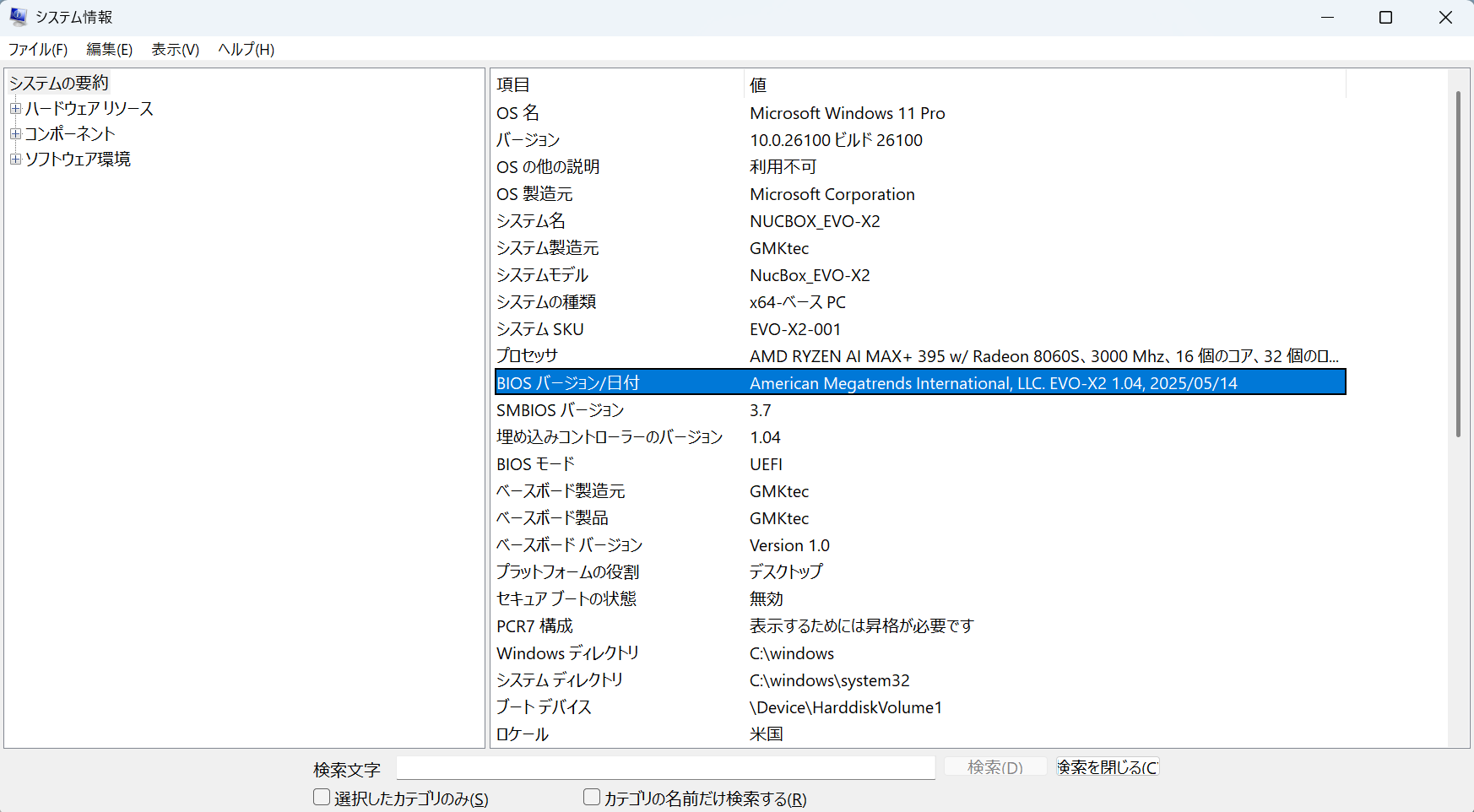The height and width of the screenshot is (812, 1474).
Task: Click the AMD RYZEN AI MAX+ 395 value
Action: 1044,356
